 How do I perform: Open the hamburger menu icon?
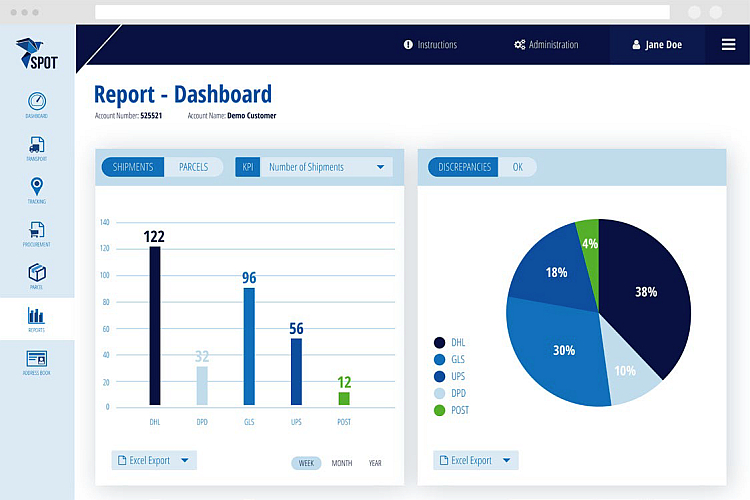tap(728, 45)
